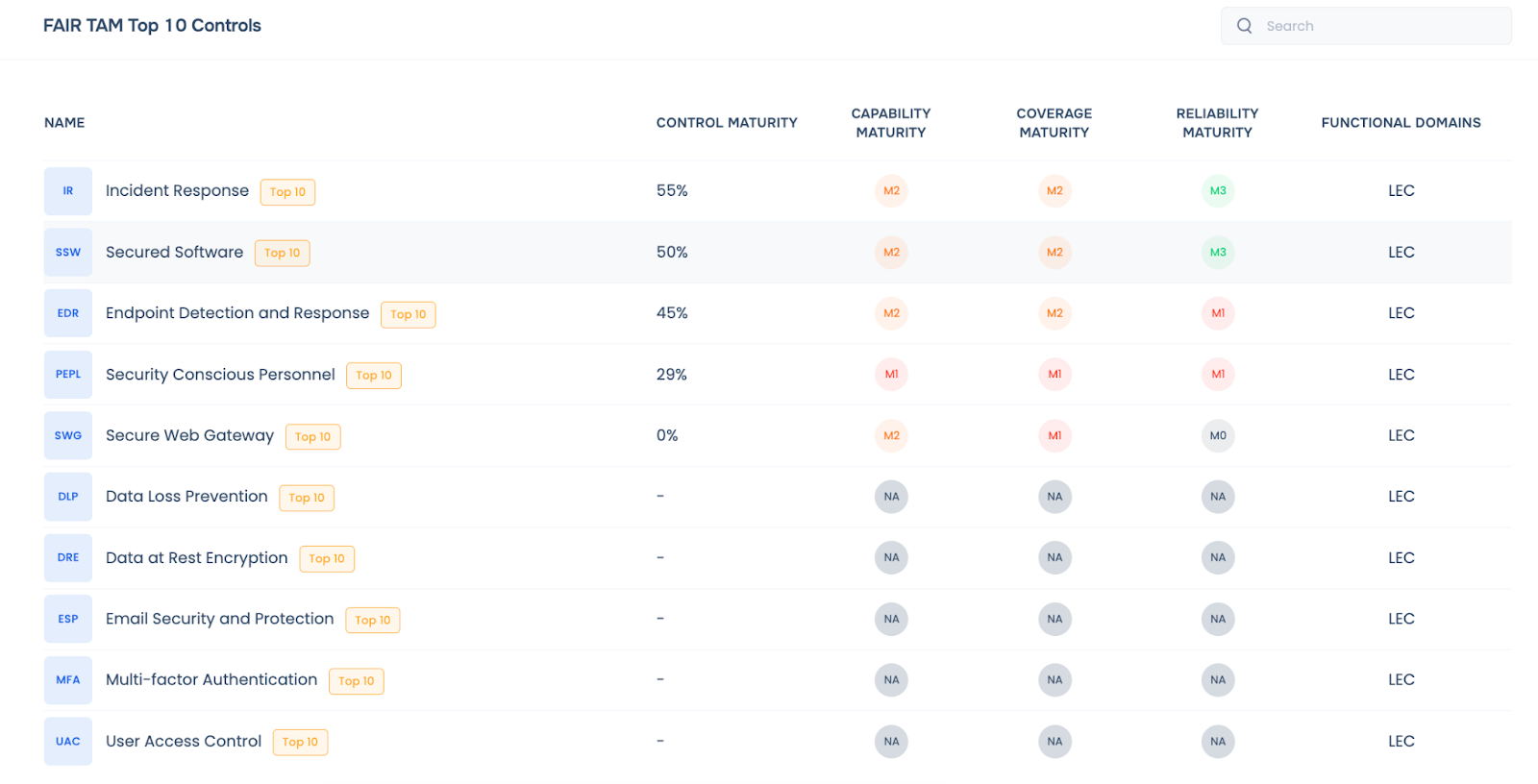Click the SWG control abbreviation icon
This screenshot has height=784, width=1538.
tap(68, 435)
